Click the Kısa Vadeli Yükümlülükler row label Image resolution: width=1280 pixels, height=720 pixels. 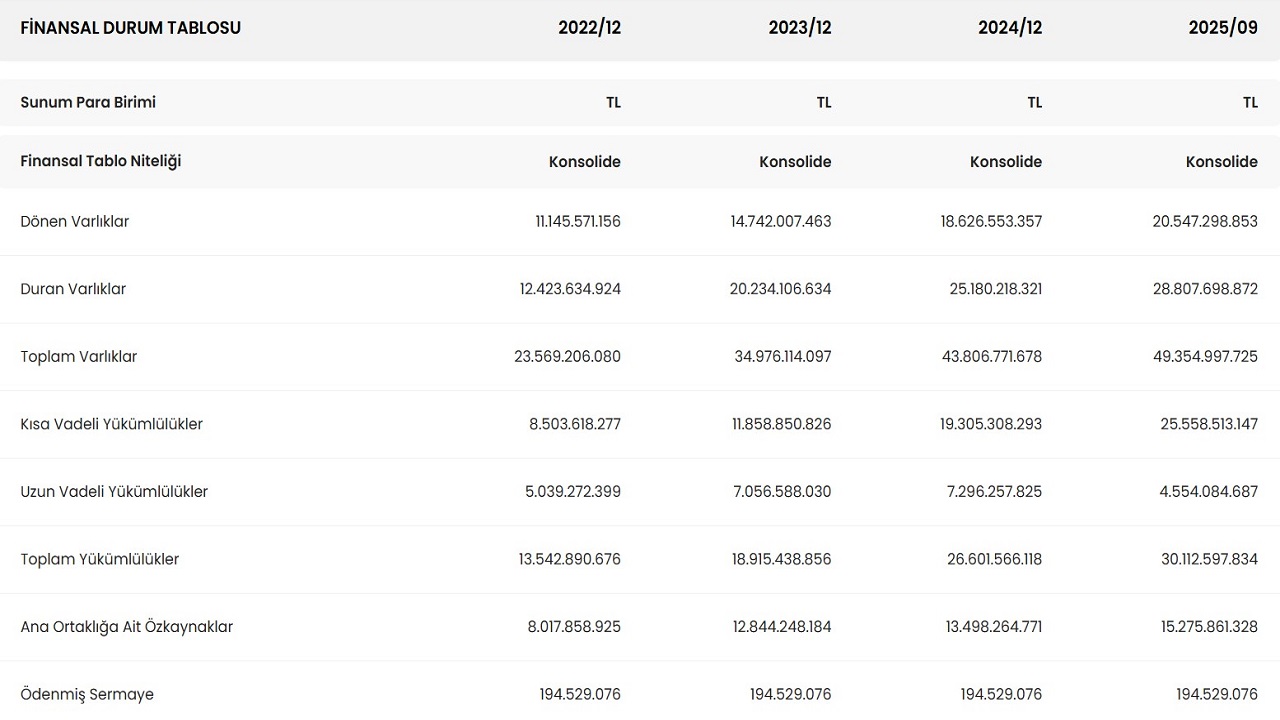(111, 424)
